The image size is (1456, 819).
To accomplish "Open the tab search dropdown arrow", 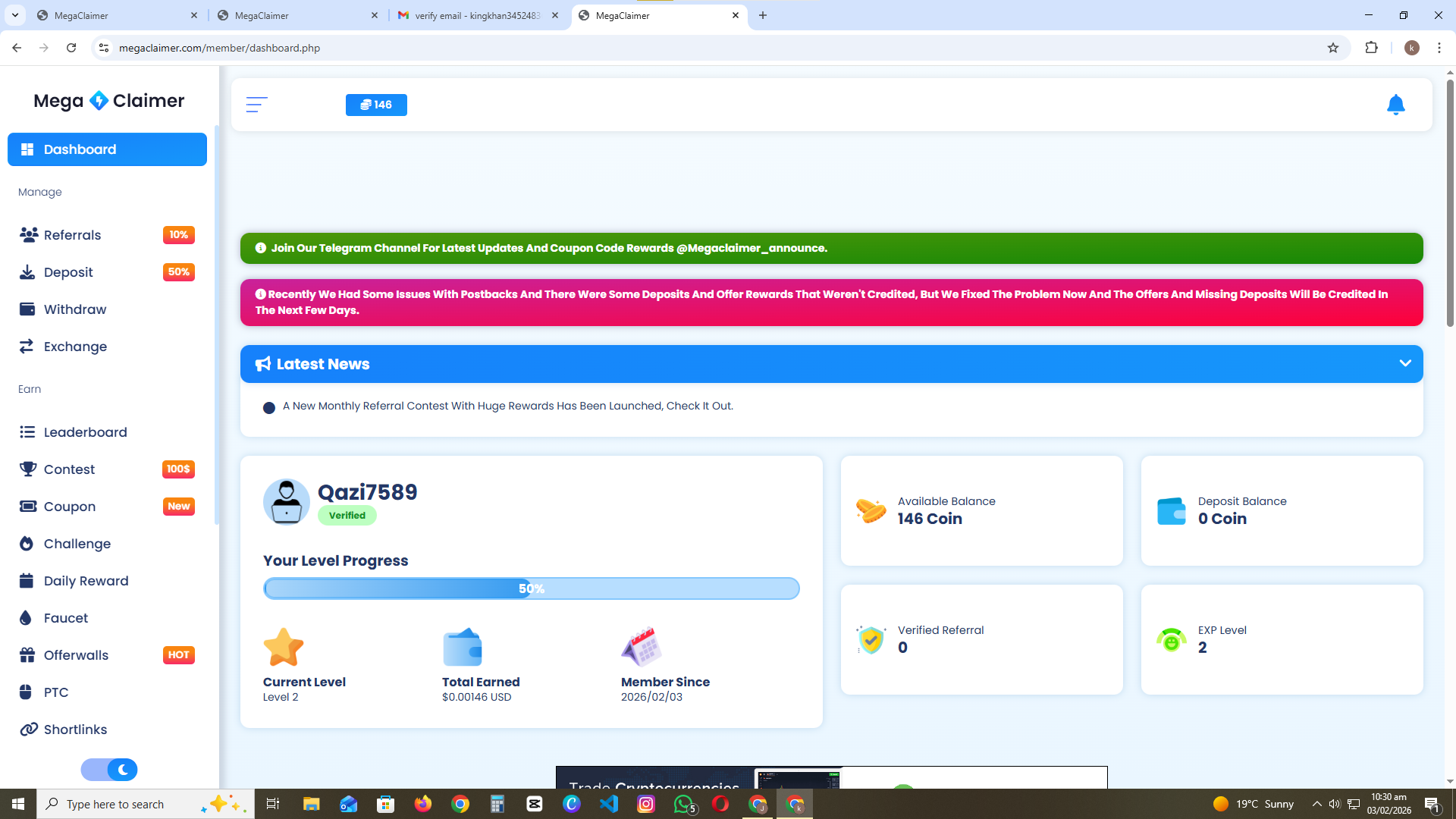I will (x=15, y=15).
